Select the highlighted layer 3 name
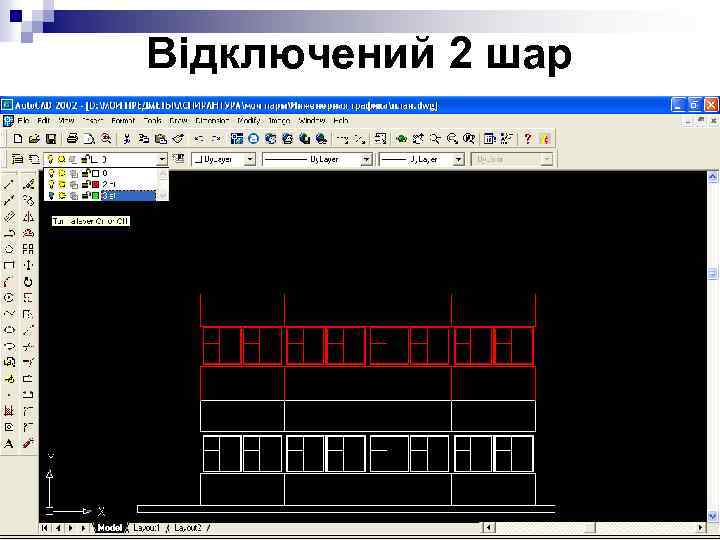The width and height of the screenshot is (720, 540). (x=128, y=196)
